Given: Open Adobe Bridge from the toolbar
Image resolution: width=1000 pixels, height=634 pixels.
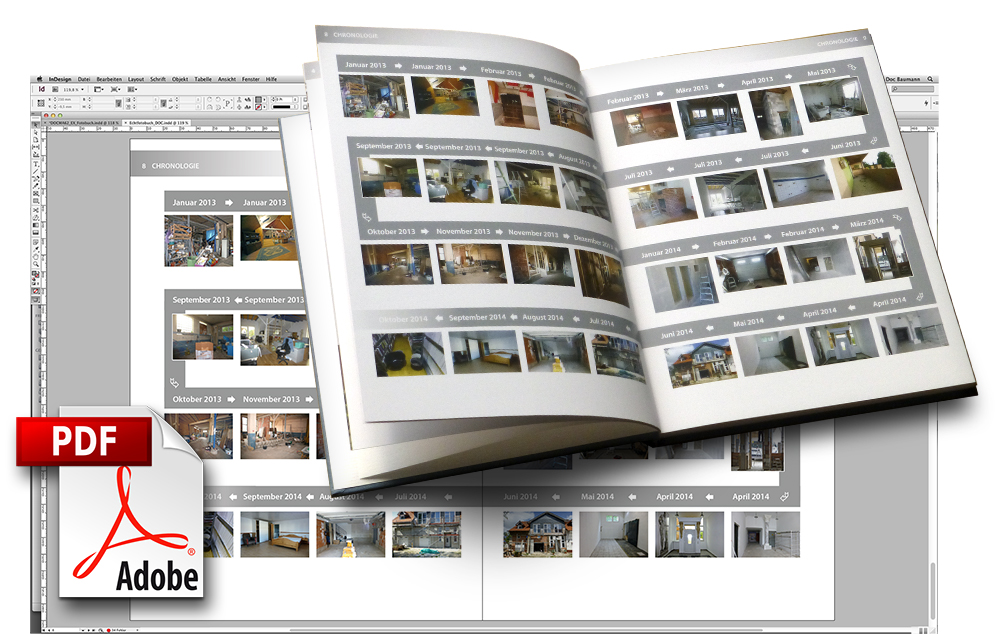Looking at the screenshot, I should 55,89.
